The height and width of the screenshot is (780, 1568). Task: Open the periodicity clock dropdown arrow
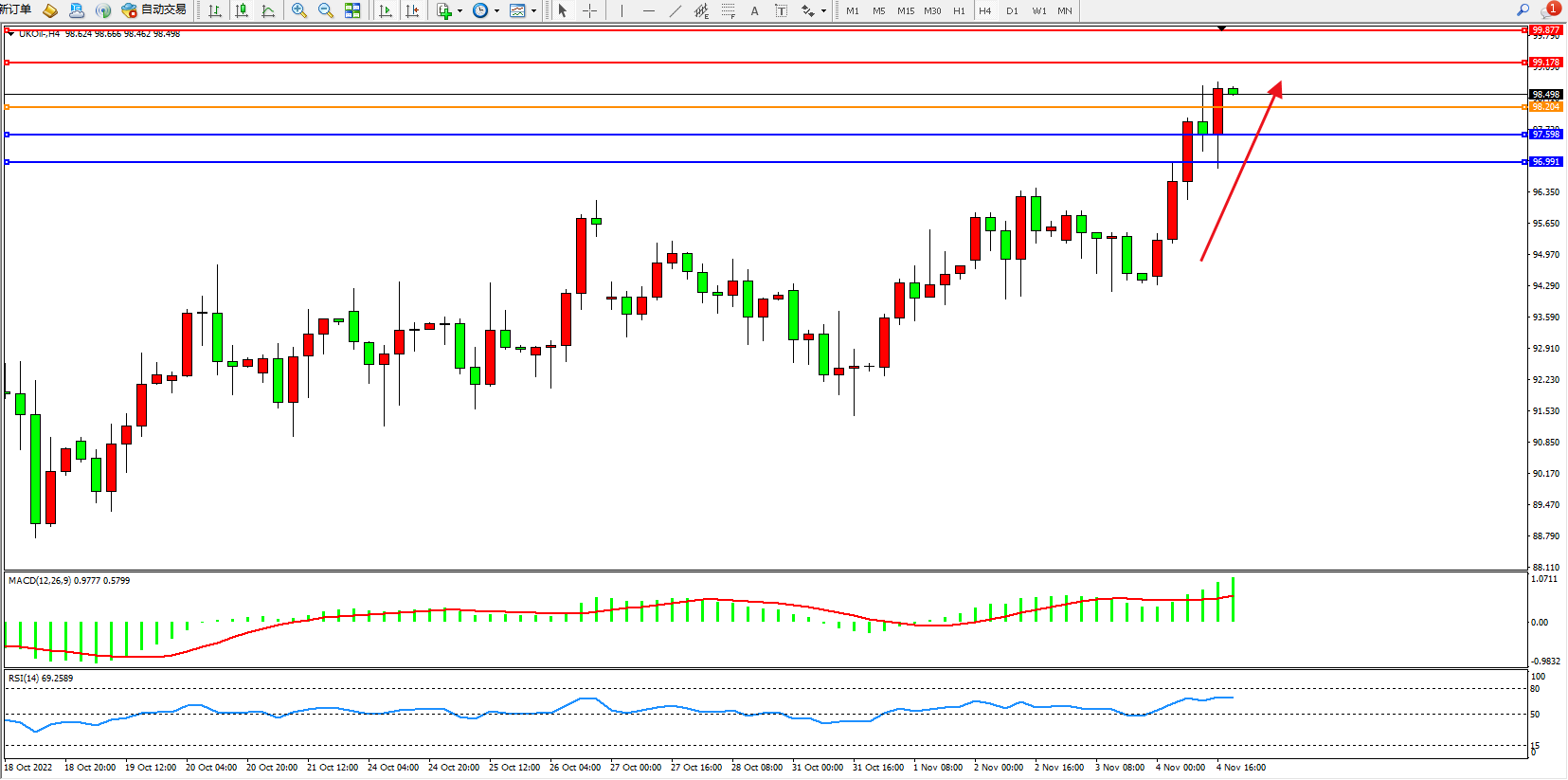[x=496, y=11]
